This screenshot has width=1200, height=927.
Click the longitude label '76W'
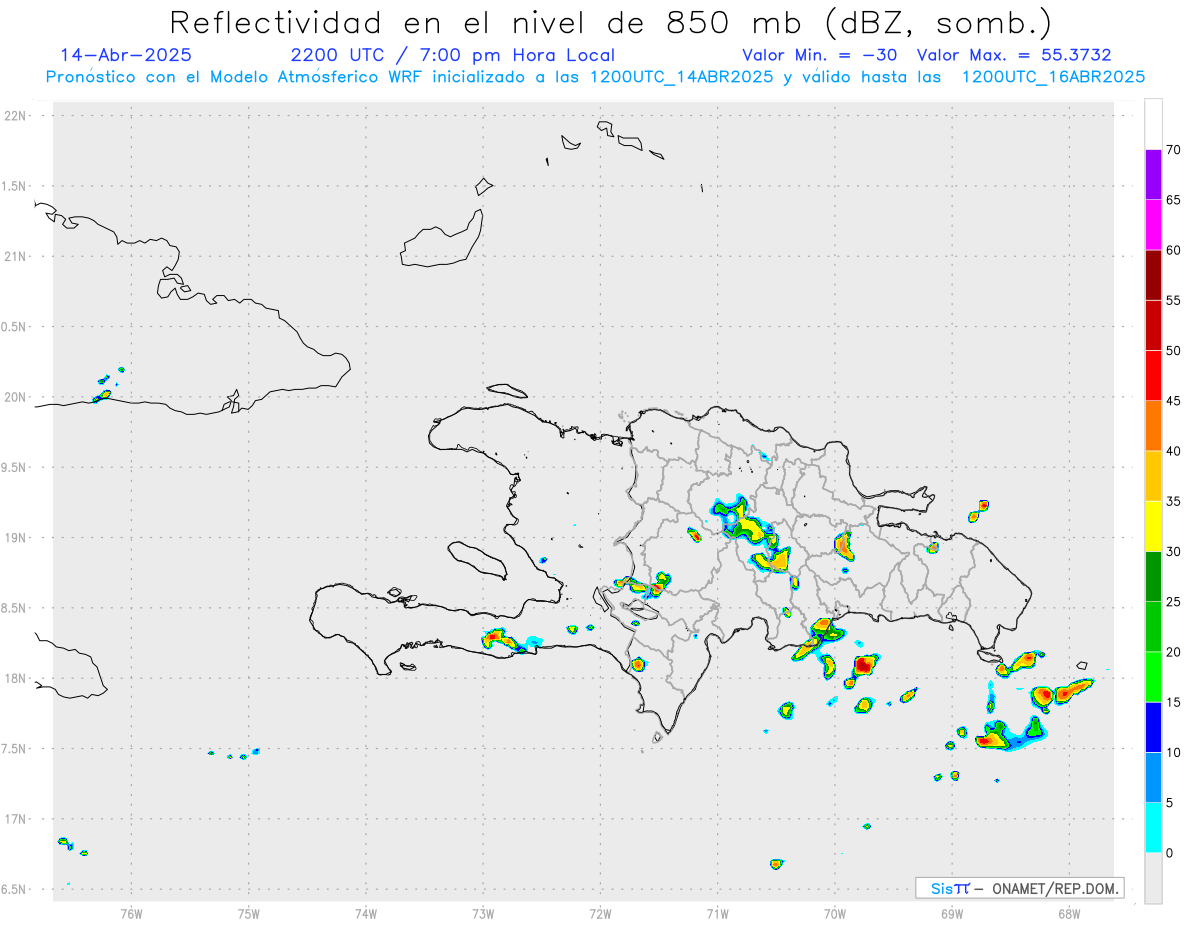click(x=131, y=913)
